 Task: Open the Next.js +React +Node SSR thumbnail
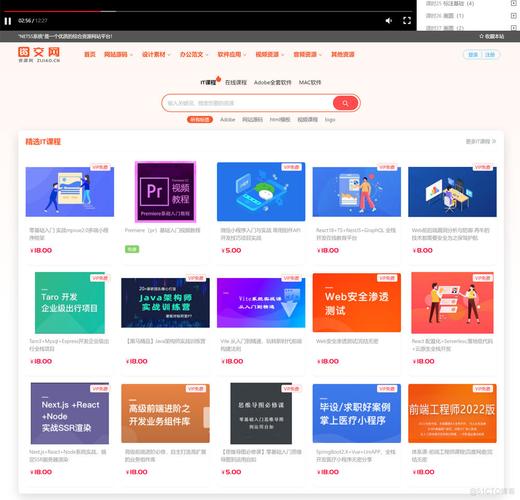70,413
